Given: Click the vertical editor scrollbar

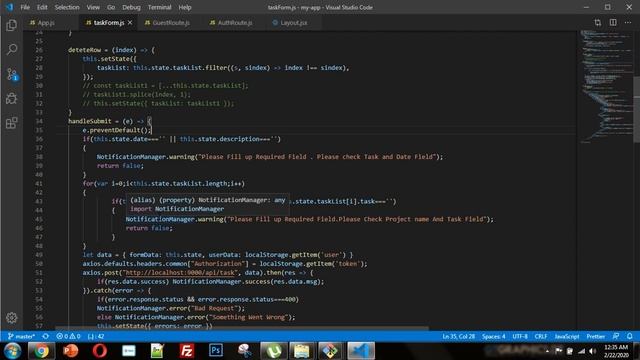Looking at the screenshot, I should pos(636,108).
